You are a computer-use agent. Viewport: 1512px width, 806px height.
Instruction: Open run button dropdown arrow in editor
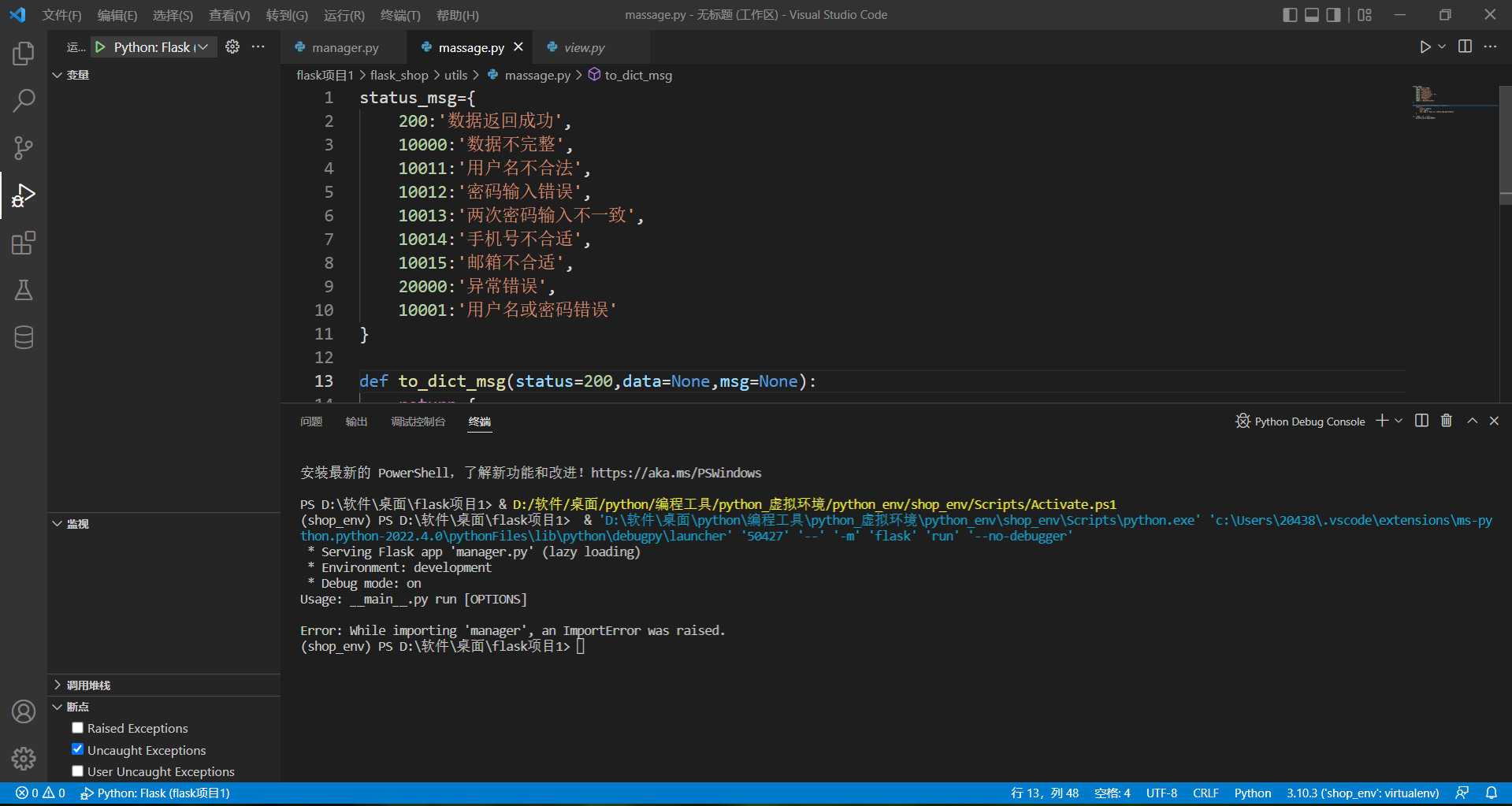(1442, 46)
